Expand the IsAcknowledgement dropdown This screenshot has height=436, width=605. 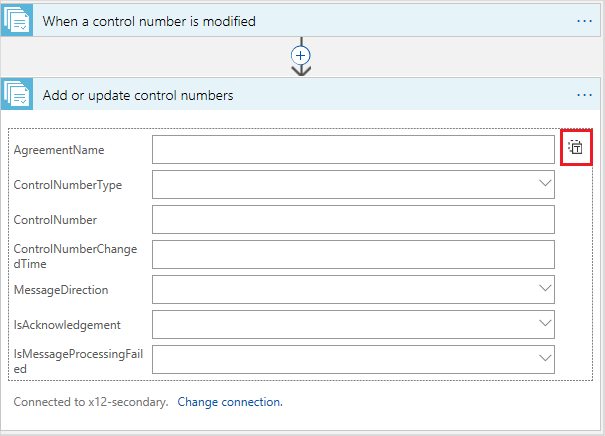tap(545, 323)
